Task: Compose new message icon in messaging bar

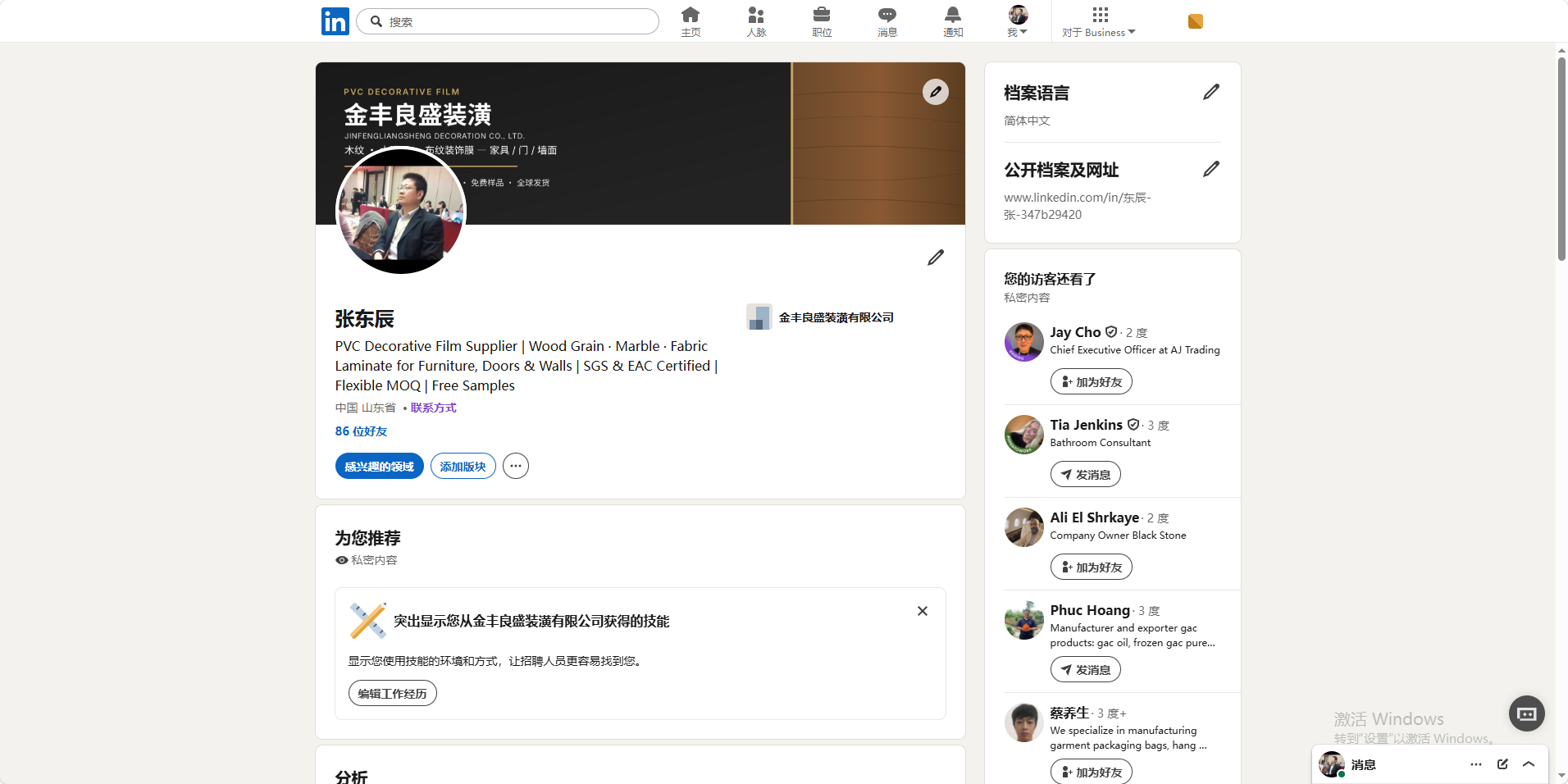Action: [1502, 764]
